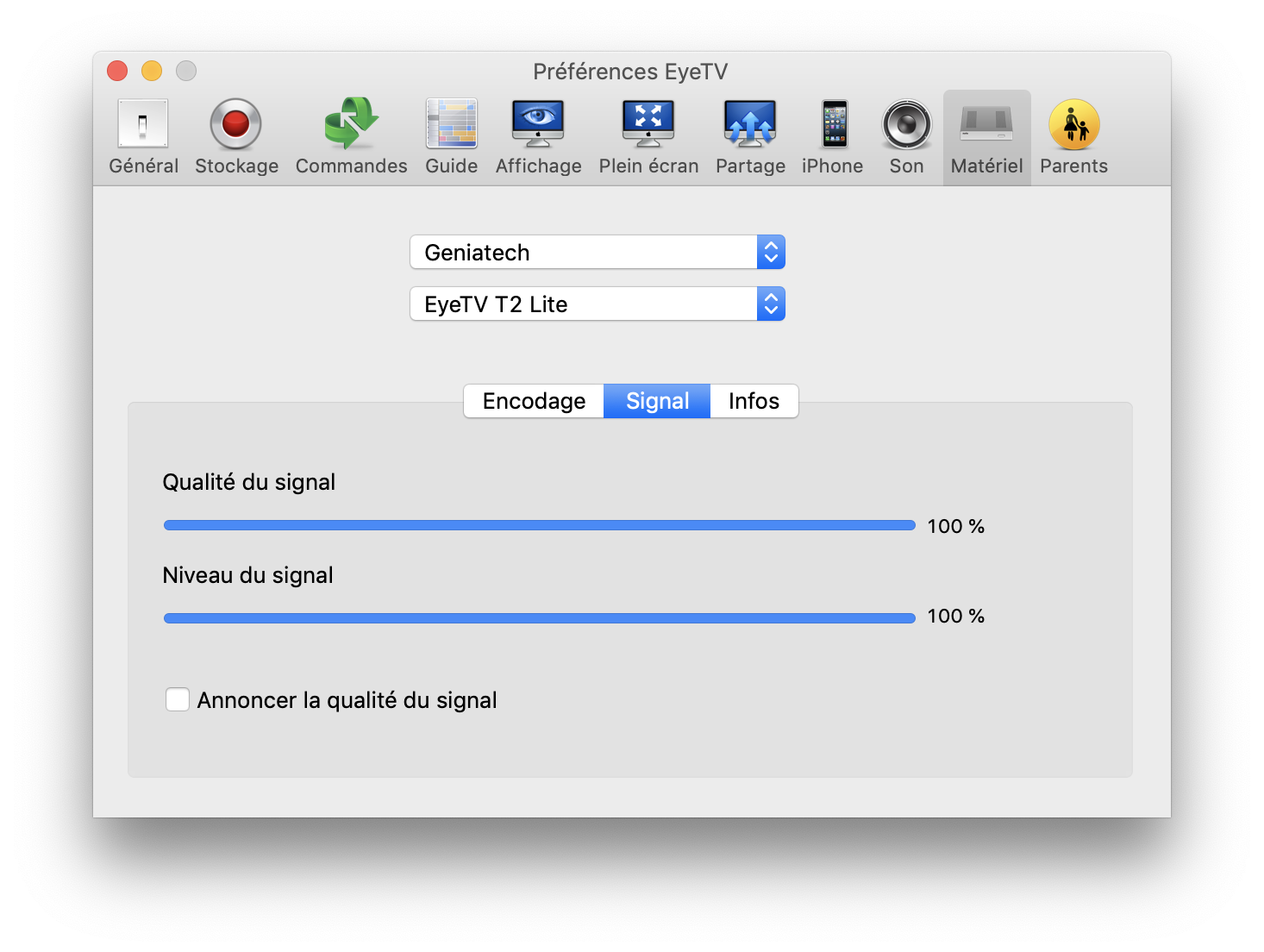Image resolution: width=1264 pixels, height=952 pixels.
Task: Click the Niveau du signal level bar
Action: (540, 618)
